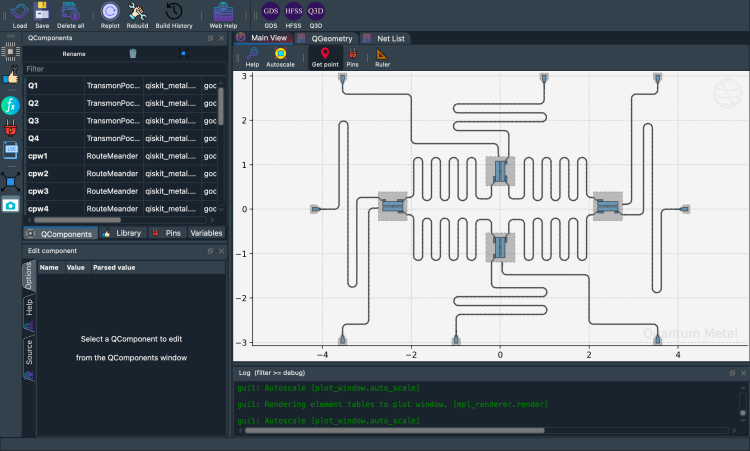Select the QComponents bottom tab
This screenshot has height=451, width=750.
pyautogui.click(x=60, y=233)
